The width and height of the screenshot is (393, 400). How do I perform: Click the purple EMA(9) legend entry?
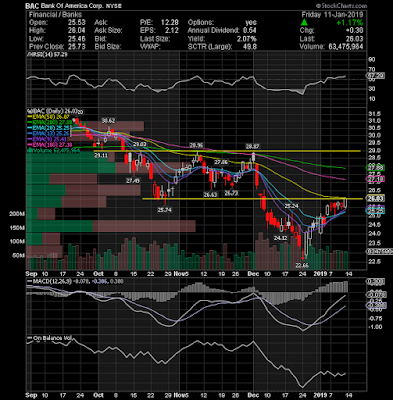[47, 139]
